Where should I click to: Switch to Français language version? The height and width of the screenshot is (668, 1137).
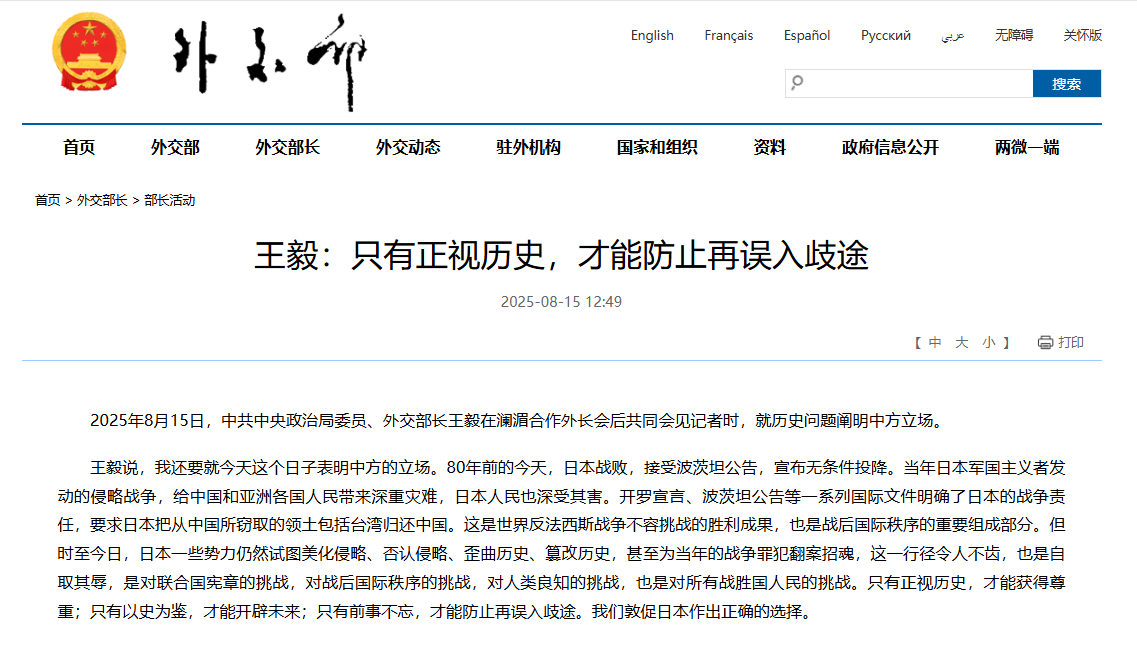(x=728, y=36)
